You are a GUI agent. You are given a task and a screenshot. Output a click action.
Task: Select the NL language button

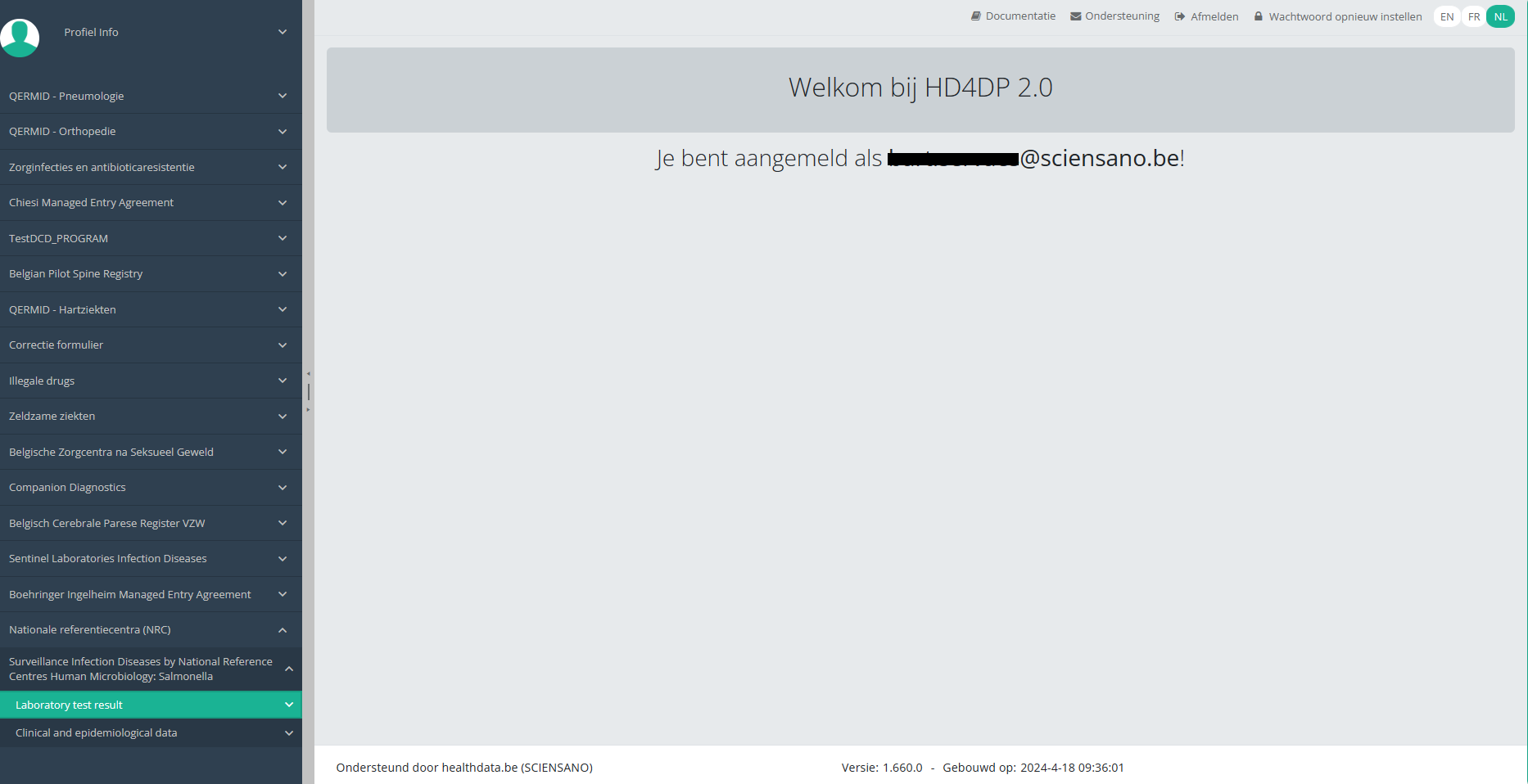click(x=1501, y=16)
